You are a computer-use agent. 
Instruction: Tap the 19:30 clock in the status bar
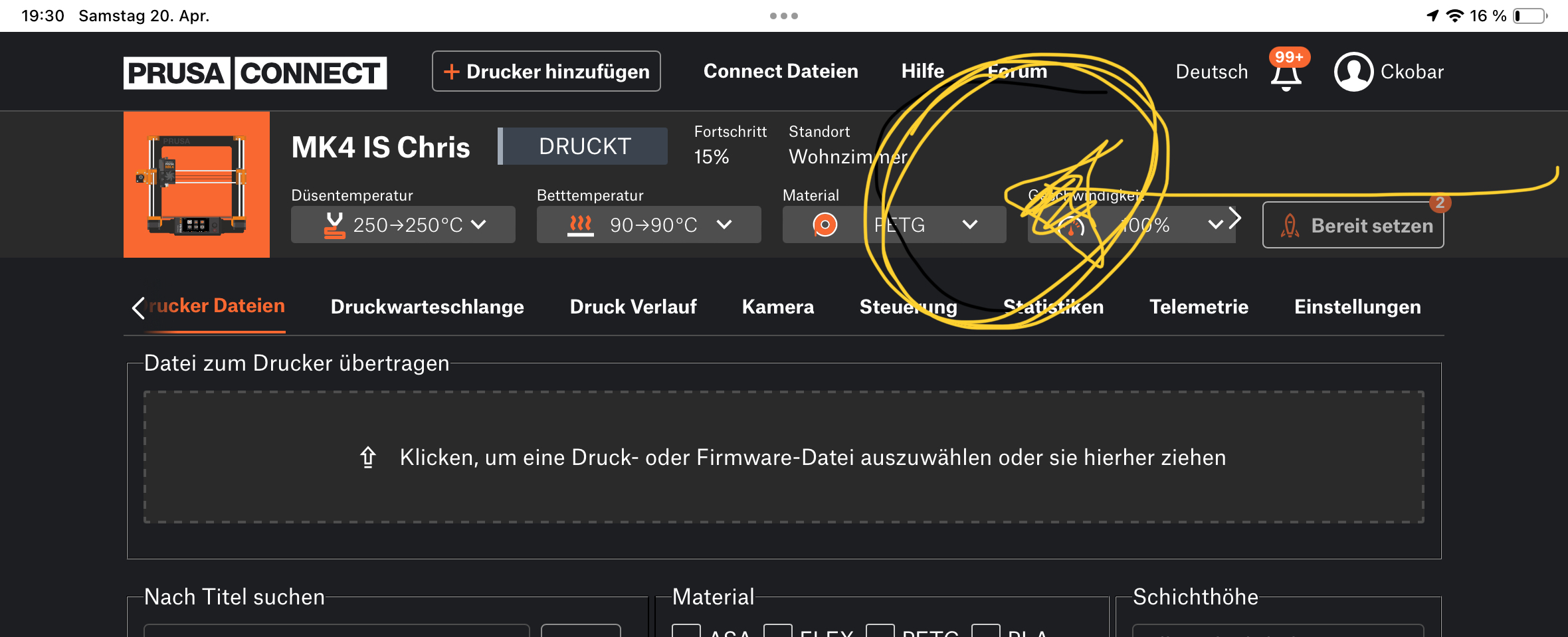point(43,15)
